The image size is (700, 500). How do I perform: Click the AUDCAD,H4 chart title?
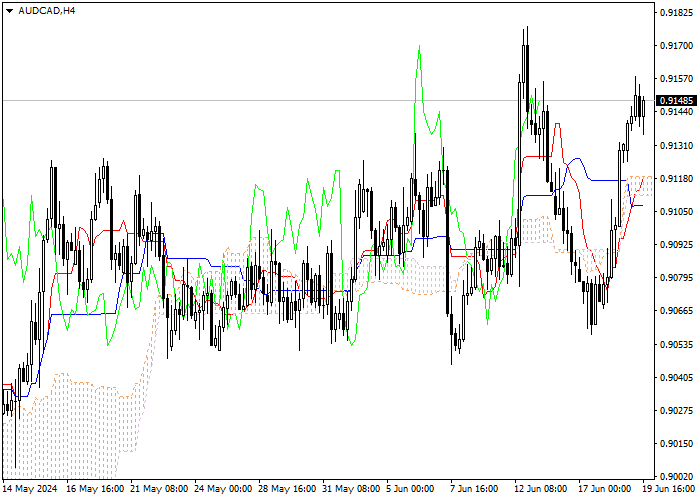(47, 11)
